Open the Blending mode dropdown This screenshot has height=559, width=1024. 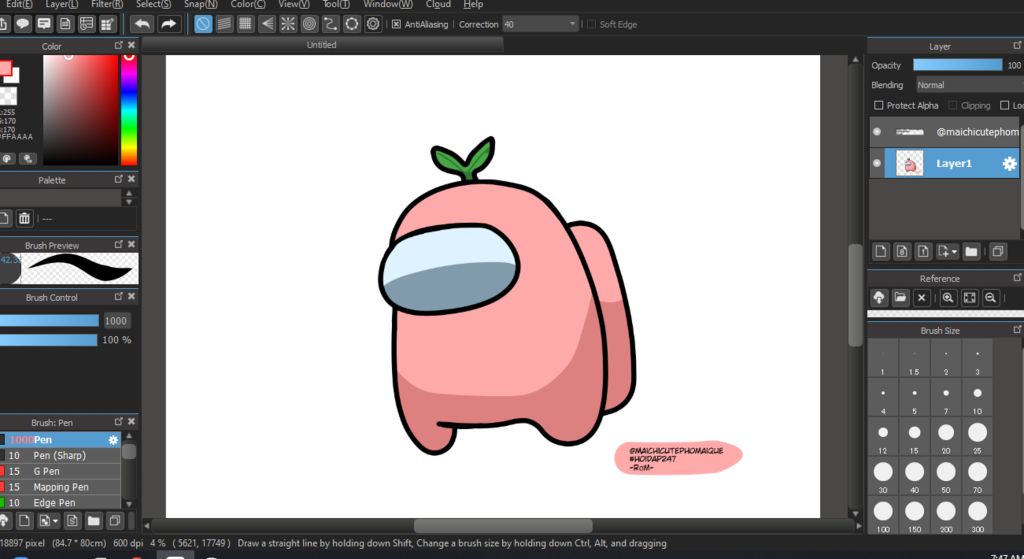pos(969,85)
